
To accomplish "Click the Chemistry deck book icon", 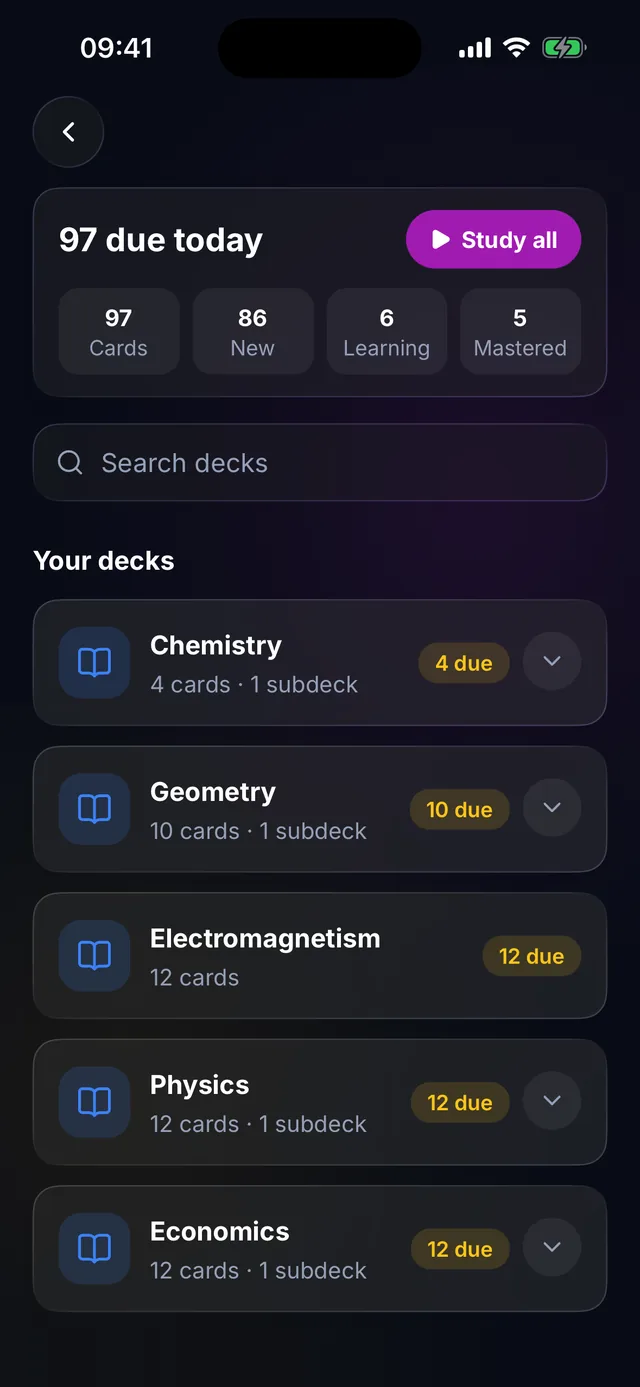I will (94, 663).
